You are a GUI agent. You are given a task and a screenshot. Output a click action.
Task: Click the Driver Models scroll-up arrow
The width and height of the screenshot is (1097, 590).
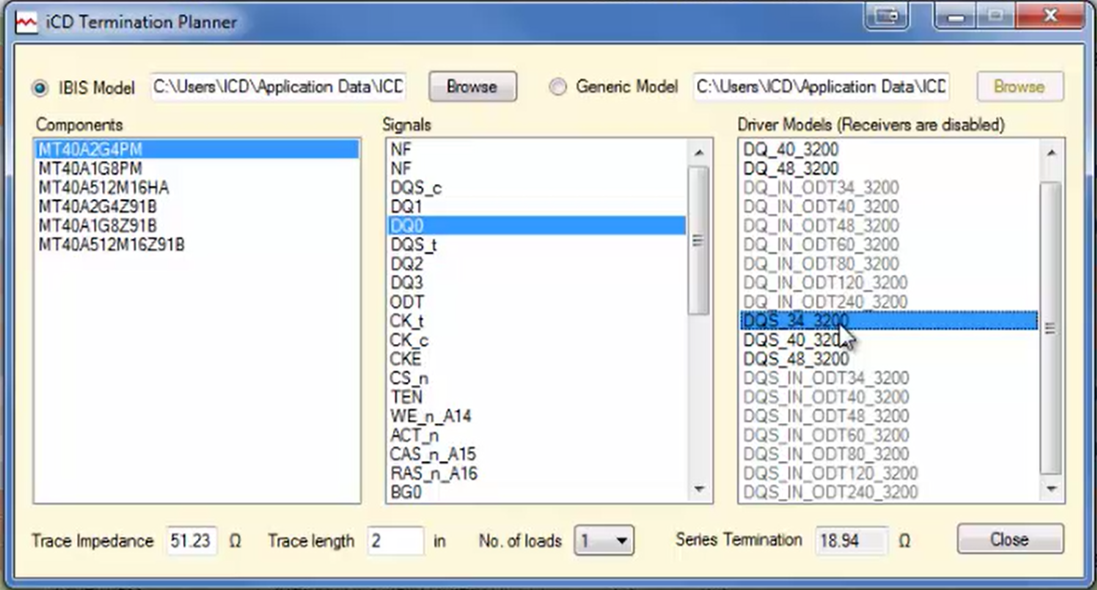click(1051, 152)
